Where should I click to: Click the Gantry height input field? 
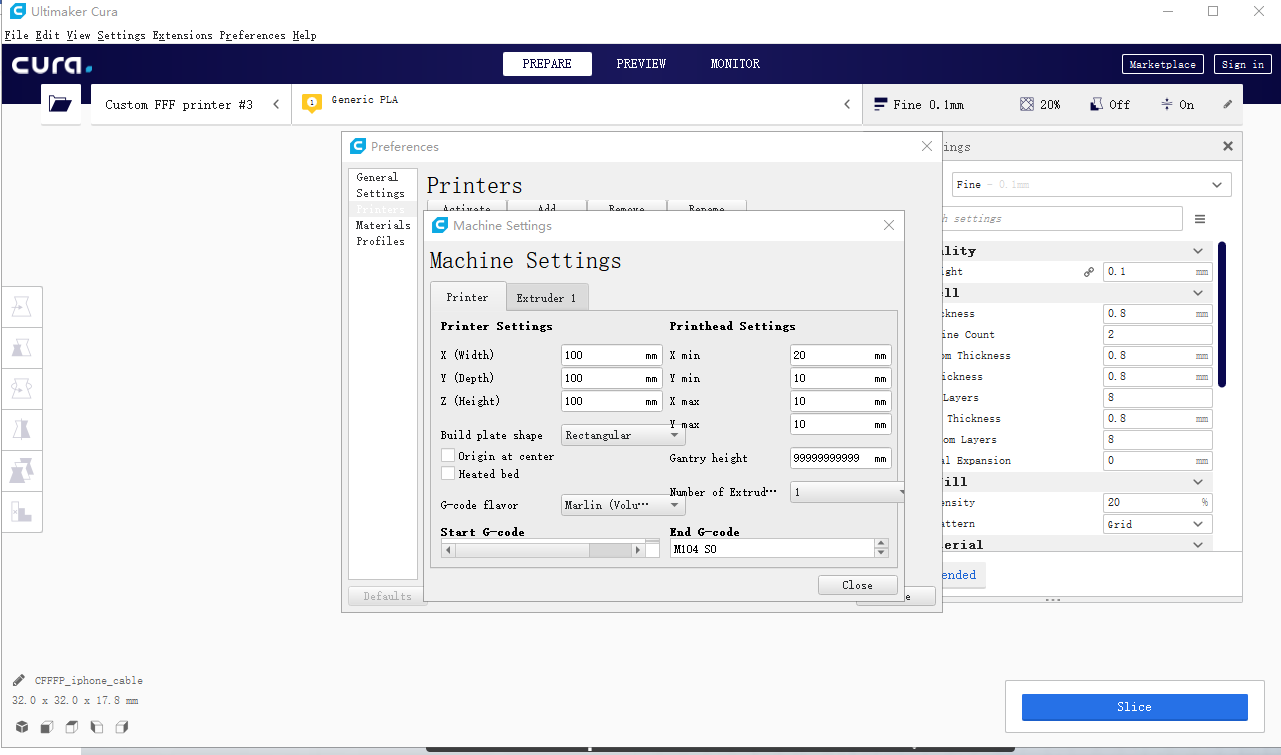[840, 458]
